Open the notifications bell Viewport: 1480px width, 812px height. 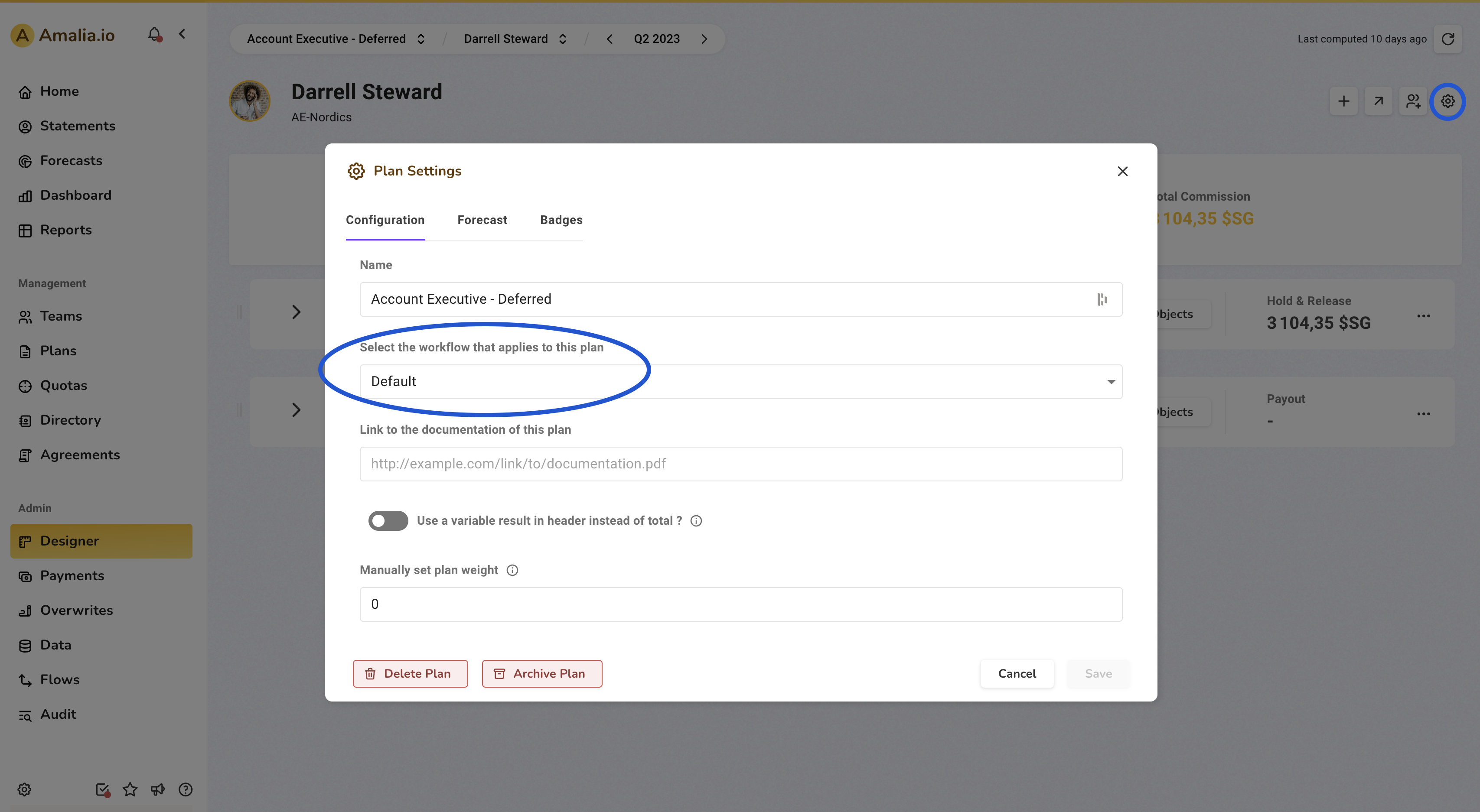pos(155,35)
